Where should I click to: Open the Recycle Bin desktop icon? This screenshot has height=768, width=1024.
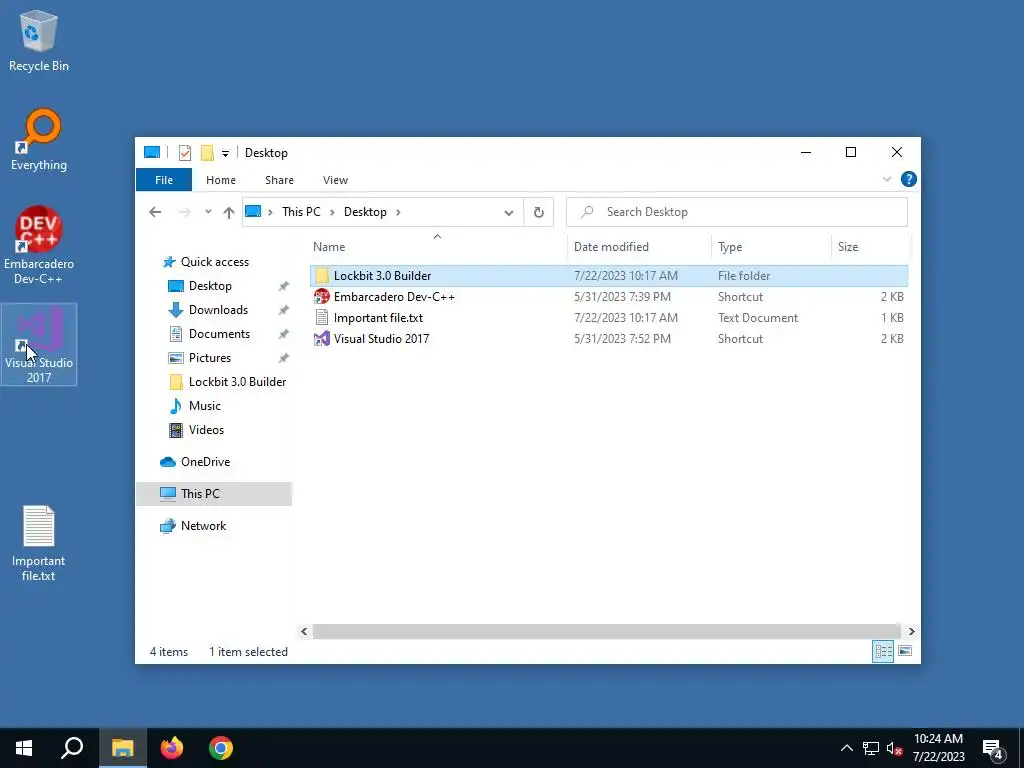point(39,40)
